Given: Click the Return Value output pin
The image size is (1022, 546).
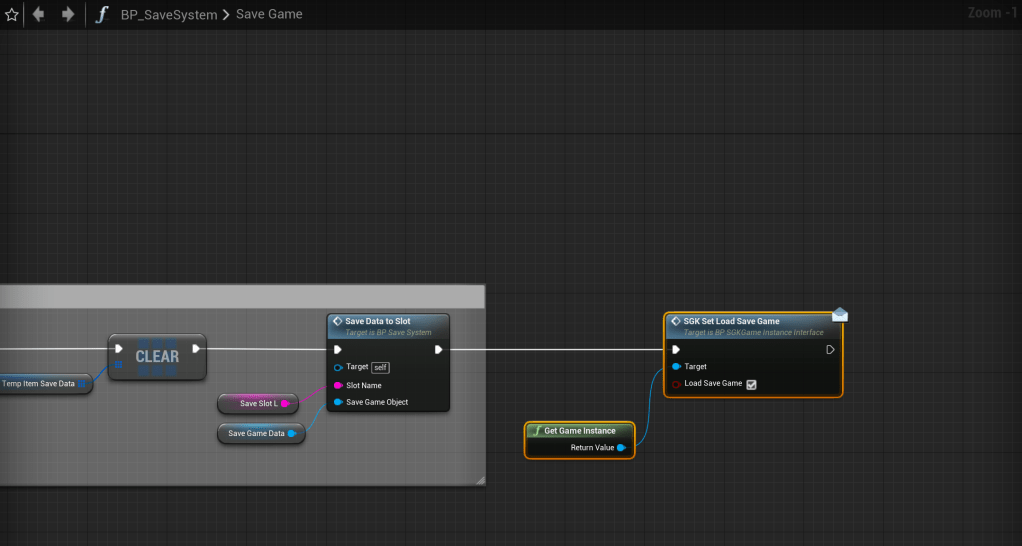Looking at the screenshot, I should (x=622, y=448).
